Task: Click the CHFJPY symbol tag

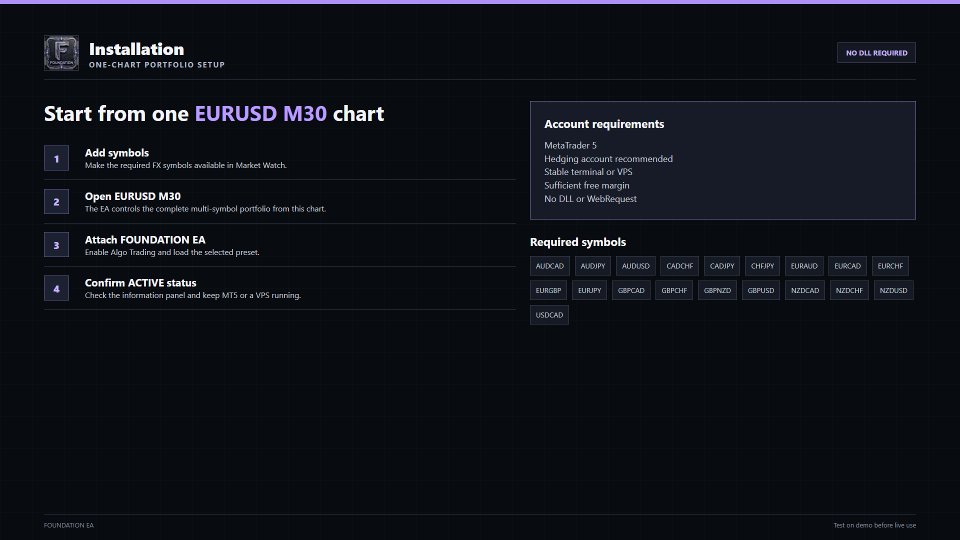Action: [x=762, y=266]
